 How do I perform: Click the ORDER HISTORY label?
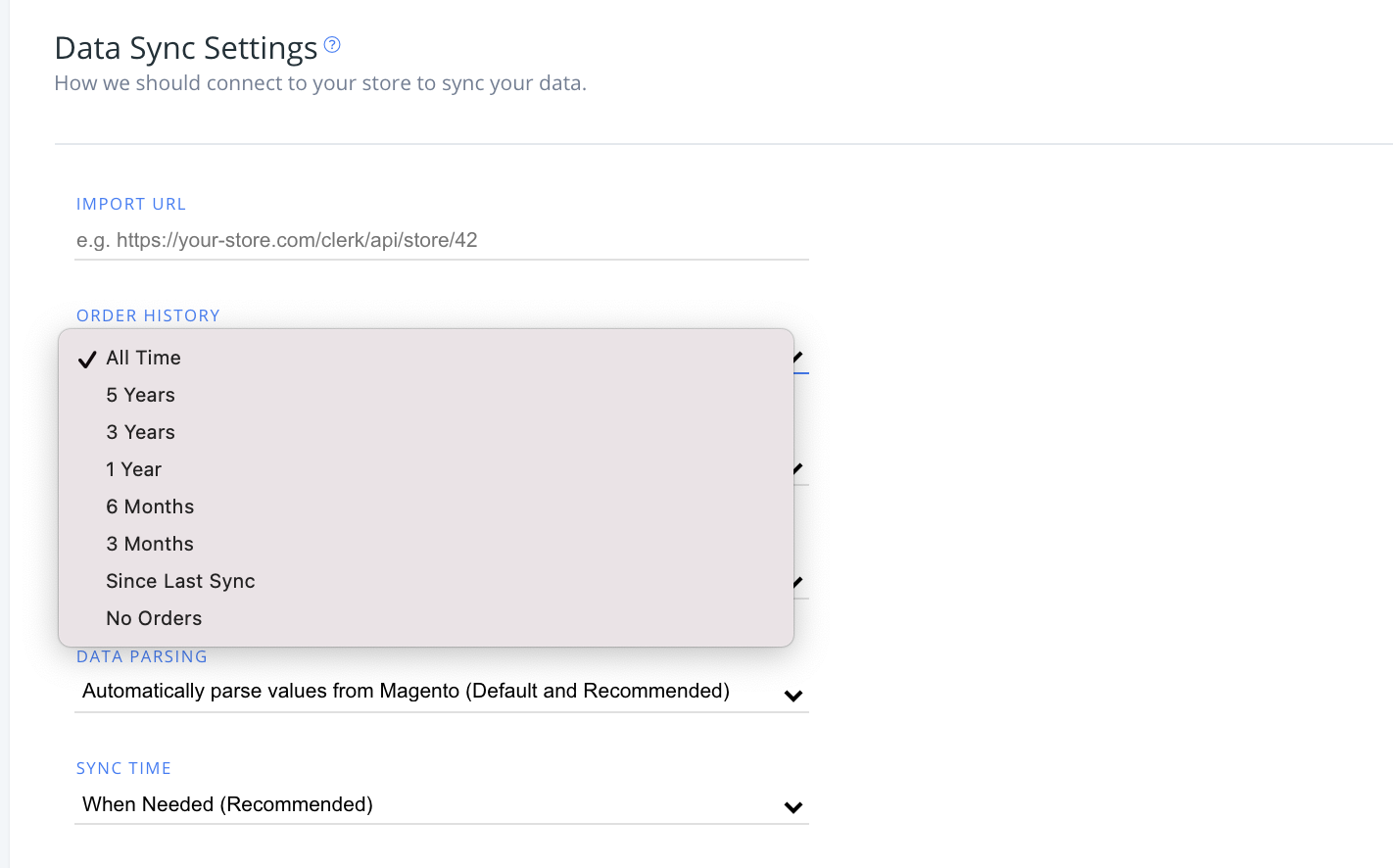tap(148, 316)
